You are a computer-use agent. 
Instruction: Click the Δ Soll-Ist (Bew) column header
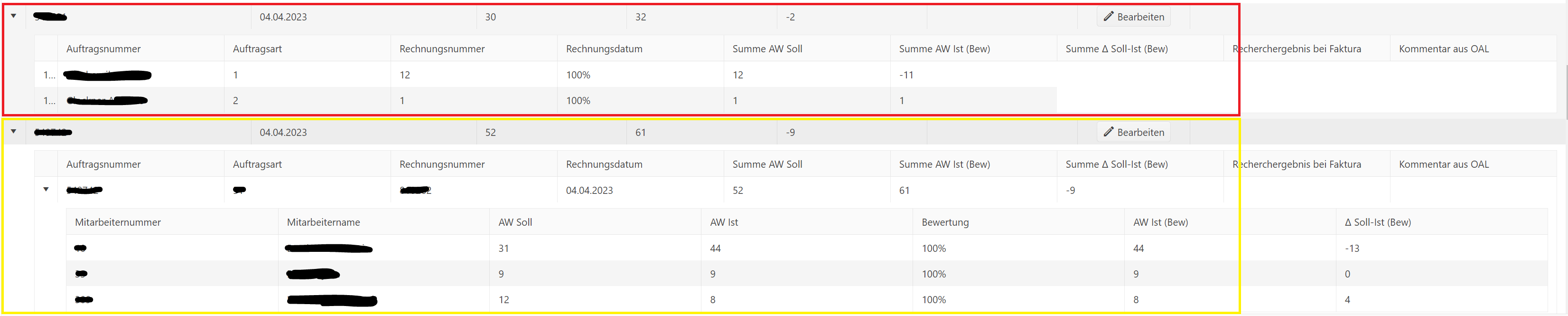click(1378, 222)
